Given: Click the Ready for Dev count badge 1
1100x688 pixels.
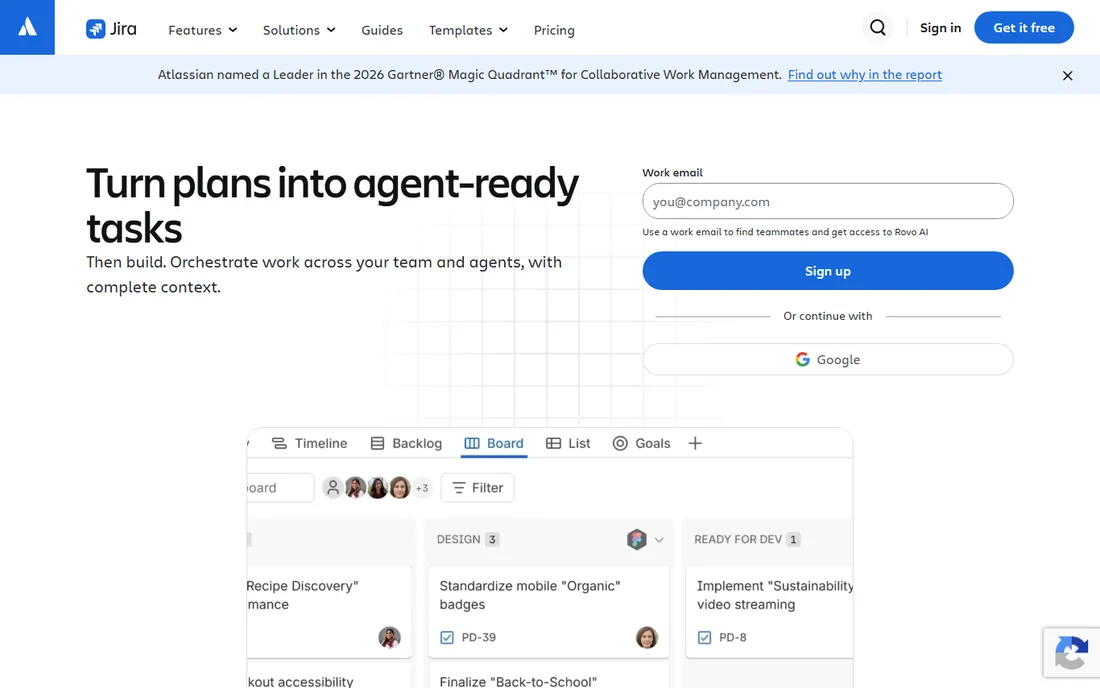Looking at the screenshot, I should click(x=793, y=539).
